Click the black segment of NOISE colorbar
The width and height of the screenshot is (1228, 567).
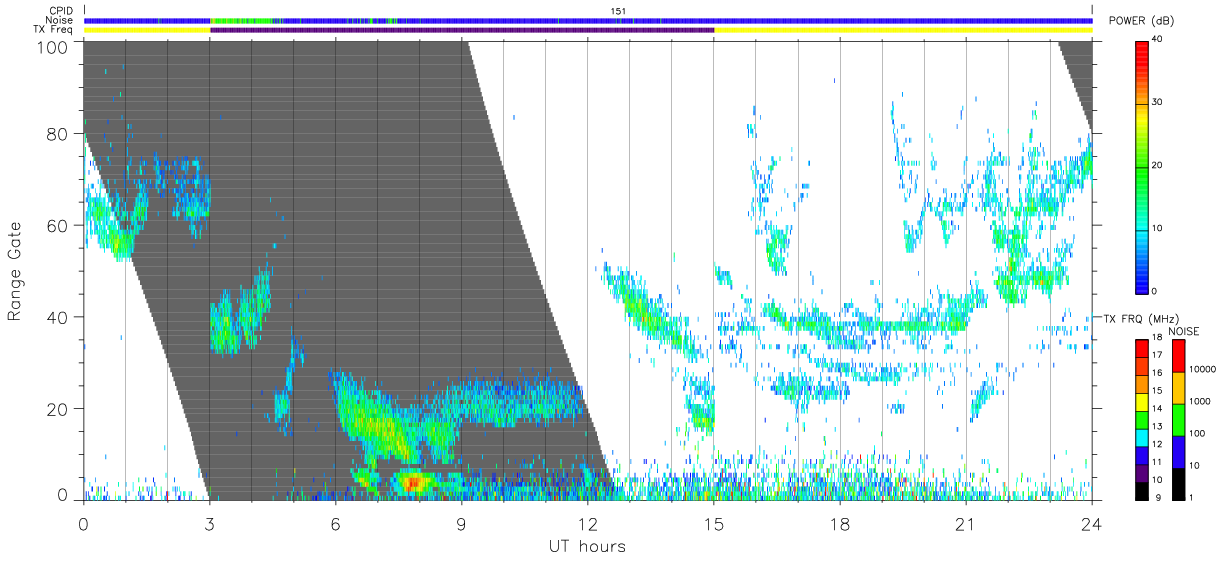coord(1178,484)
